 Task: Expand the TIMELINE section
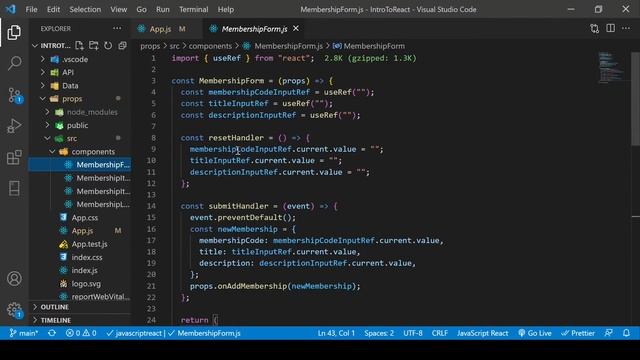pos(80,320)
